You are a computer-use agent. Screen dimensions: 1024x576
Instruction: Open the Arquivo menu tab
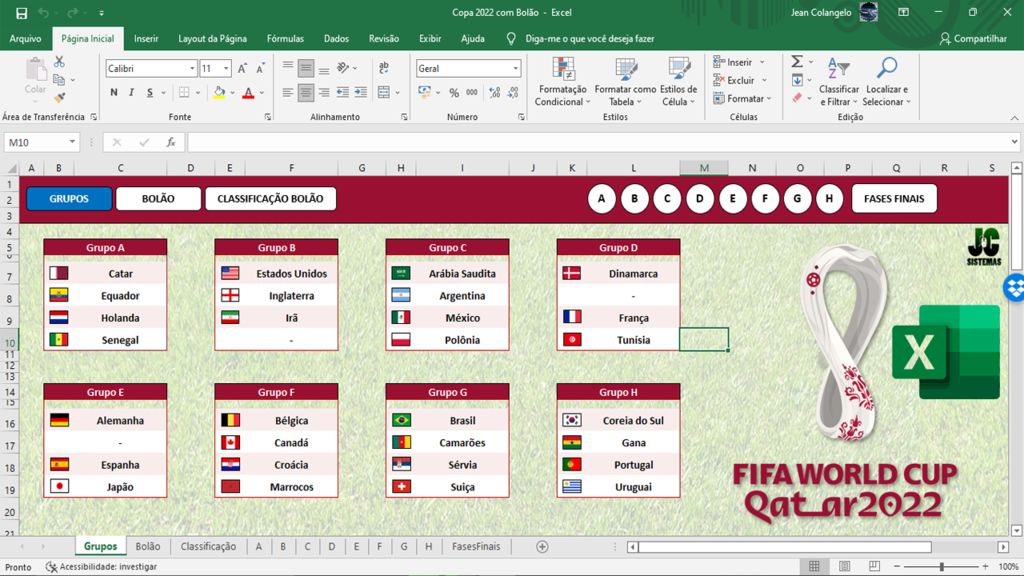click(25, 39)
